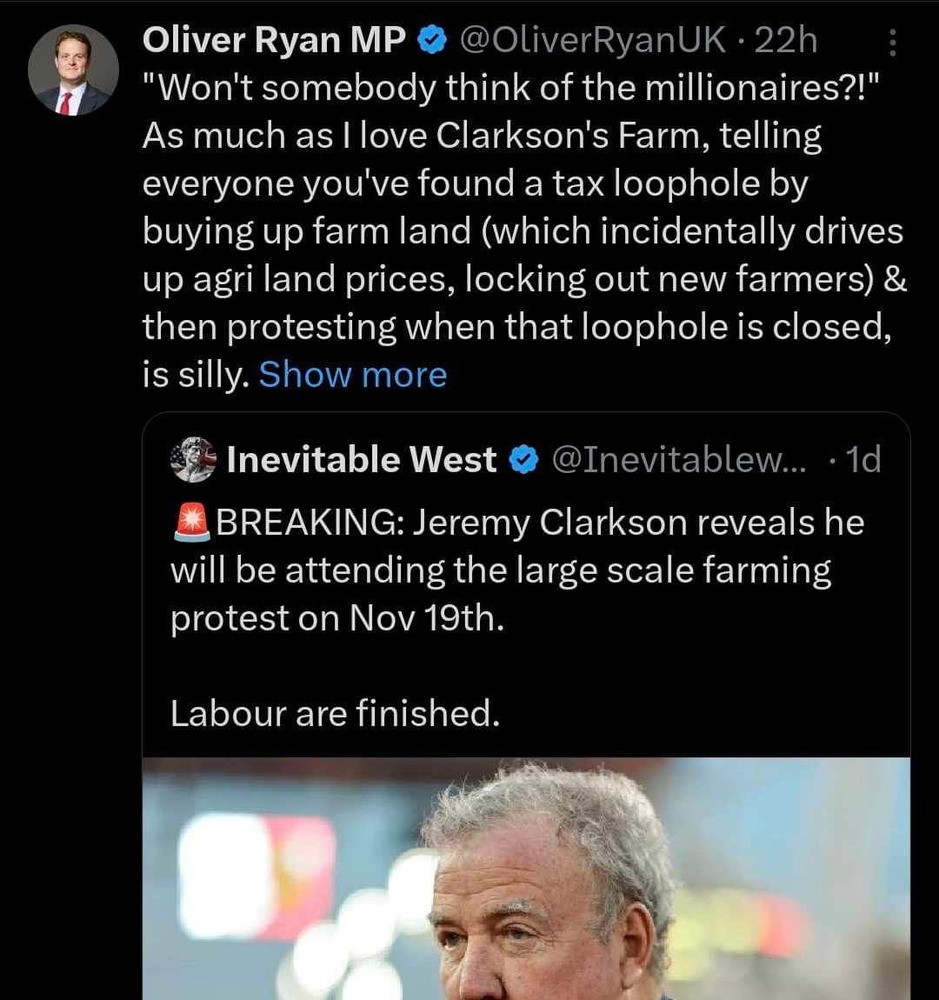Click the "Labour are finished." text
939x1000 pixels.
click(334, 713)
